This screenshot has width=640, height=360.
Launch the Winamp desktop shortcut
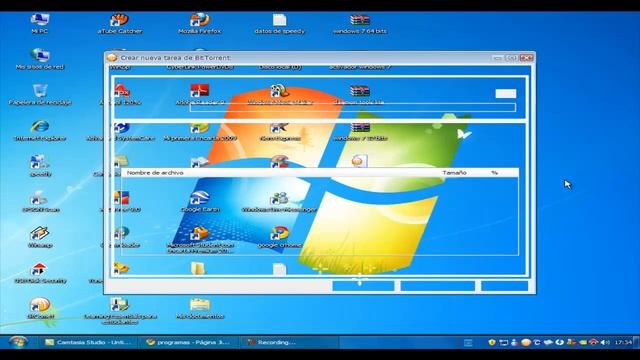click(x=40, y=237)
